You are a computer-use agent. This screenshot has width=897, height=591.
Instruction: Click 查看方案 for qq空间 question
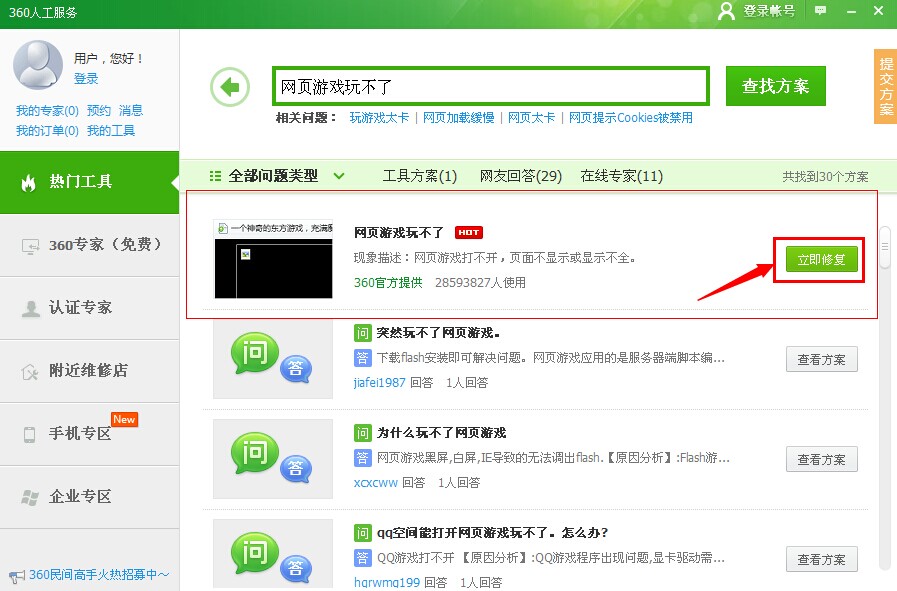pyautogui.click(x=821, y=560)
